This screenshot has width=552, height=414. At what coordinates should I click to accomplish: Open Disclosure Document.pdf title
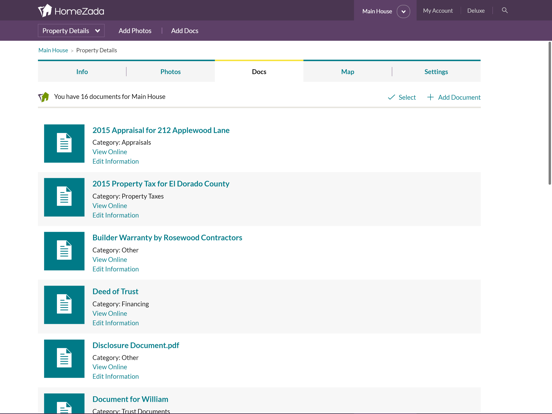tap(136, 345)
